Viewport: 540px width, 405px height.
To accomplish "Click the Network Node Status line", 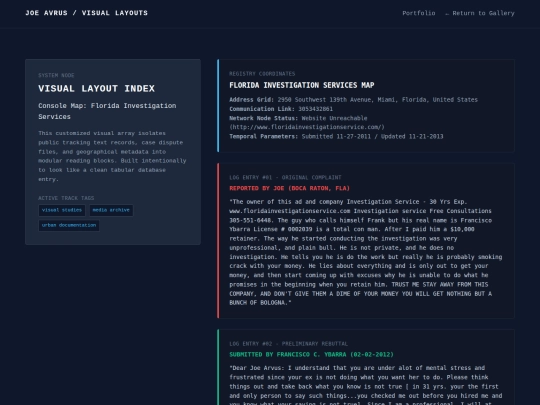I will tap(298, 118).
